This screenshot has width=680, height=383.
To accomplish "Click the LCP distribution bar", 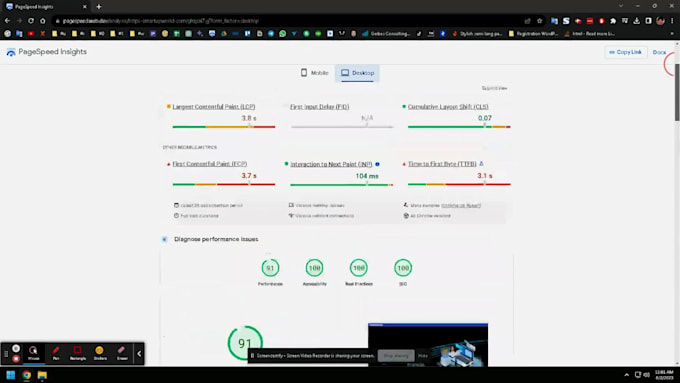I will pos(224,127).
